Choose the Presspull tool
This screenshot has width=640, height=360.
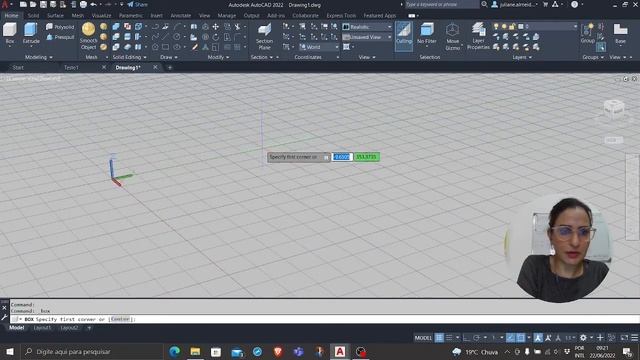[60, 37]
